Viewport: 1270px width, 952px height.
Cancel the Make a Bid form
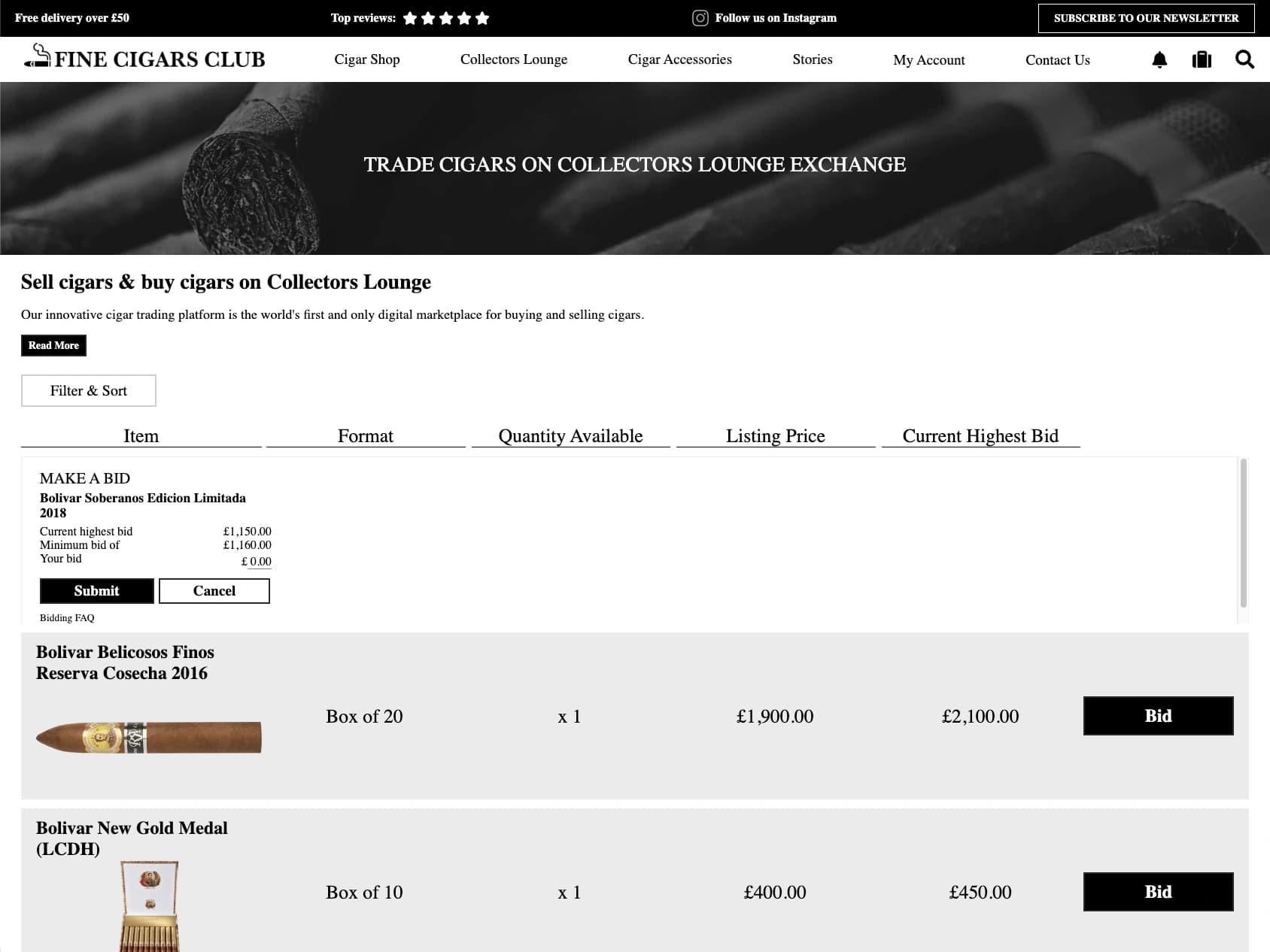pyautogui.click(x=214, y=591)
